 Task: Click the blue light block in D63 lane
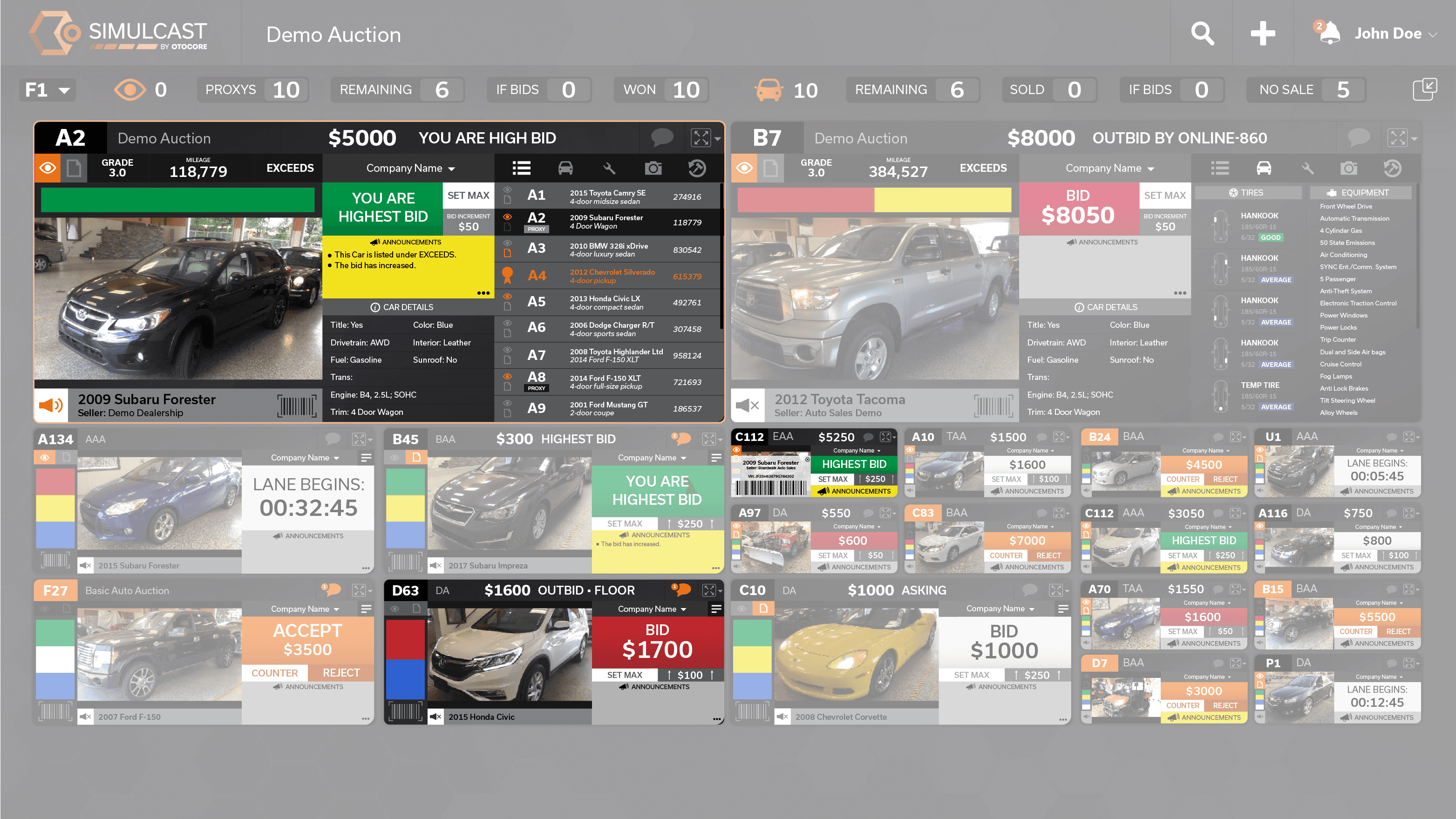click(405, 679)
